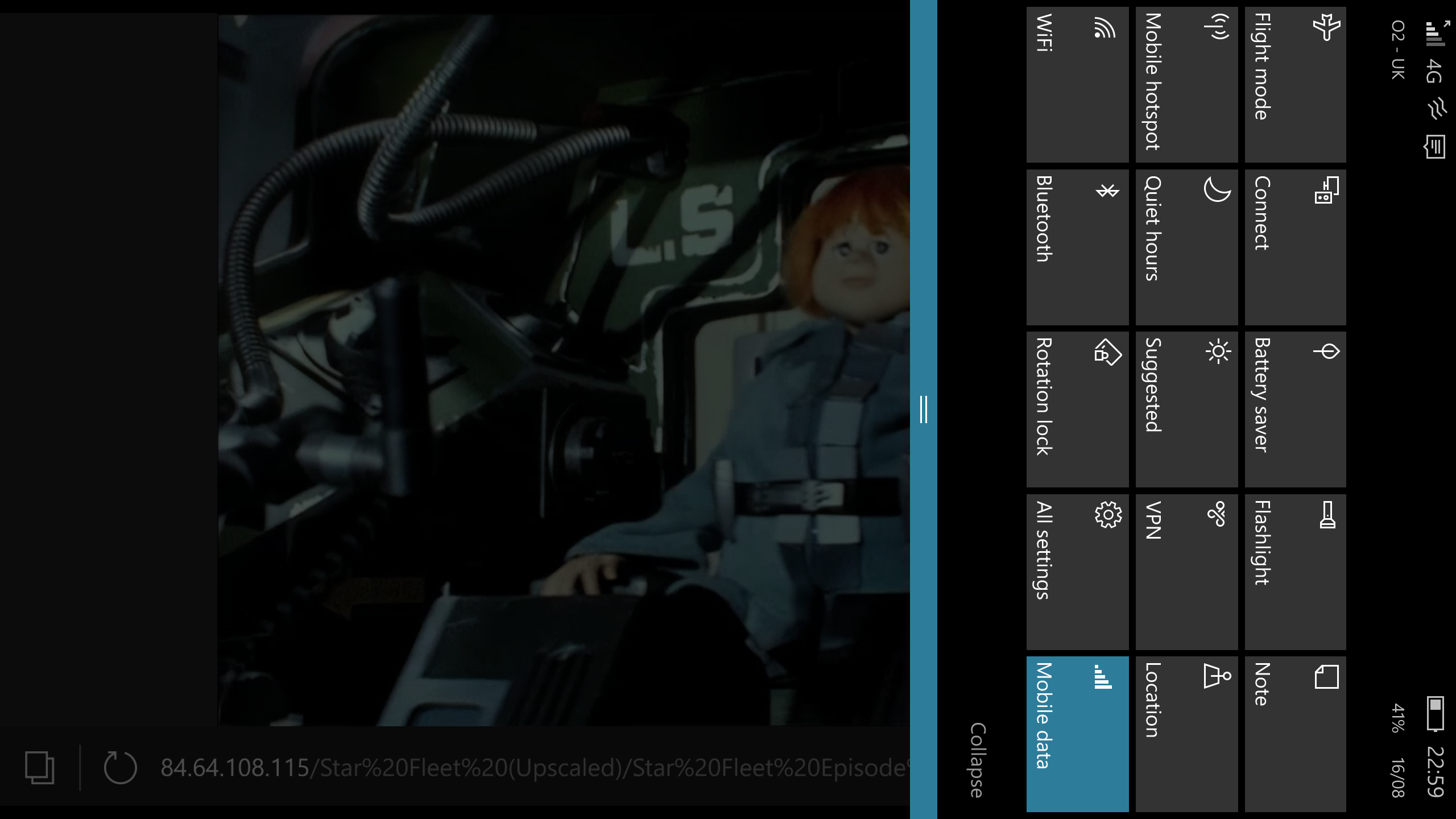Switch on Quiet hours
The width and height of the screenshot is (1456, 819).
1186,247
